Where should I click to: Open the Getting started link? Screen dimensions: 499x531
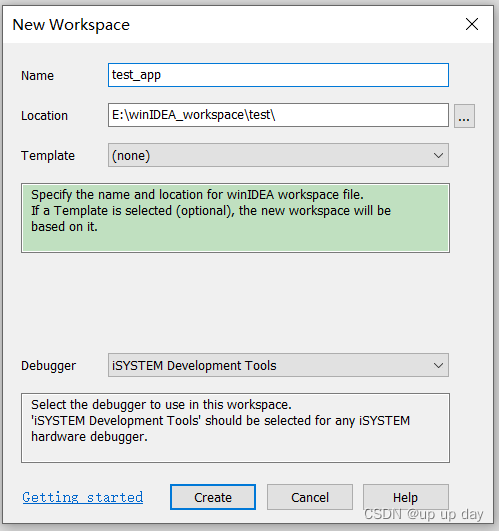pos(83,497)
